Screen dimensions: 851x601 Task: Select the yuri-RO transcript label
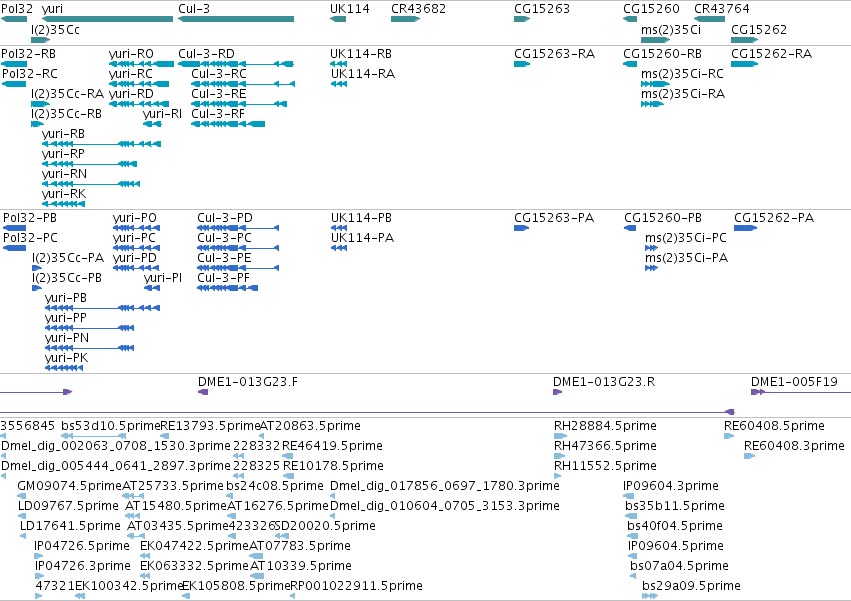click(131, 54)
